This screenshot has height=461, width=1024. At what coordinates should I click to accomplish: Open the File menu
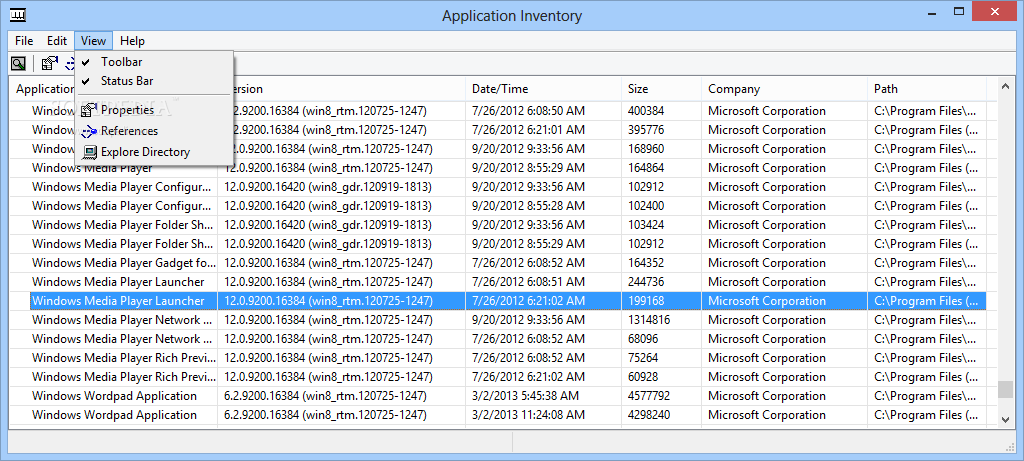pyautogui.click(x=24, y=40)
